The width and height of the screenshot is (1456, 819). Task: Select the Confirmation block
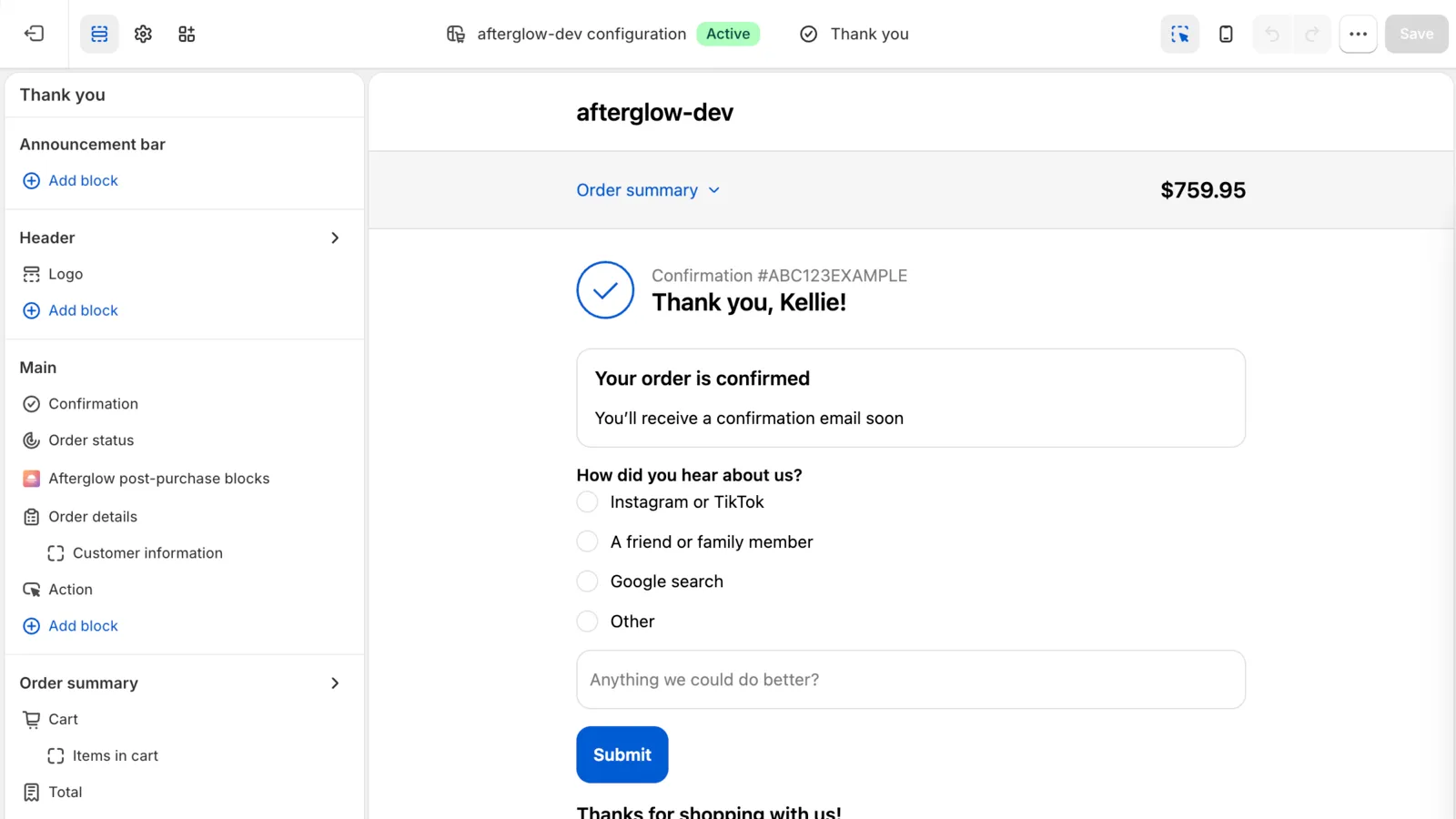[x=80, y=404]
